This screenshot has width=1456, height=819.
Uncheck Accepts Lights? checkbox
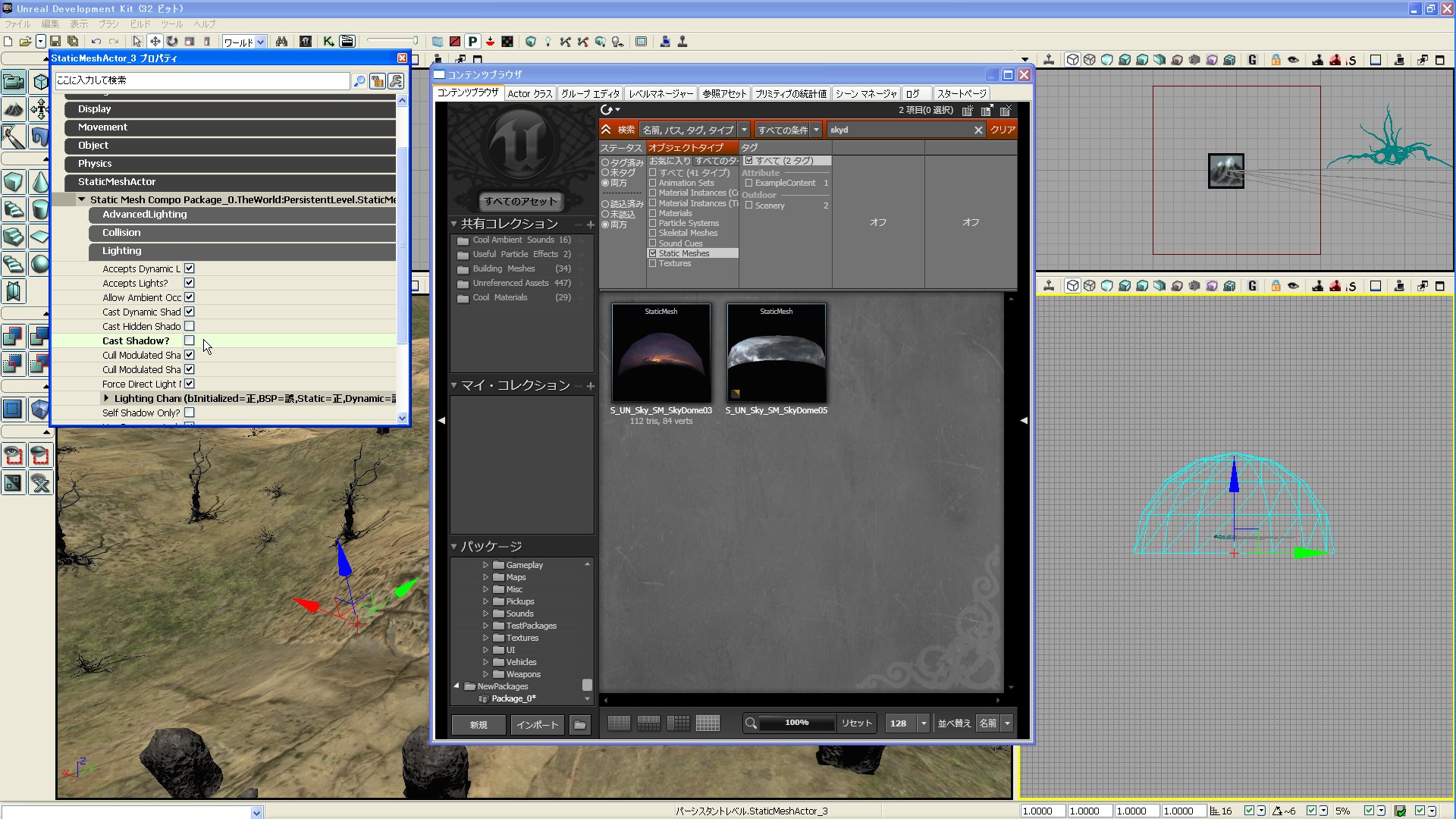click(x=190, y=283)
